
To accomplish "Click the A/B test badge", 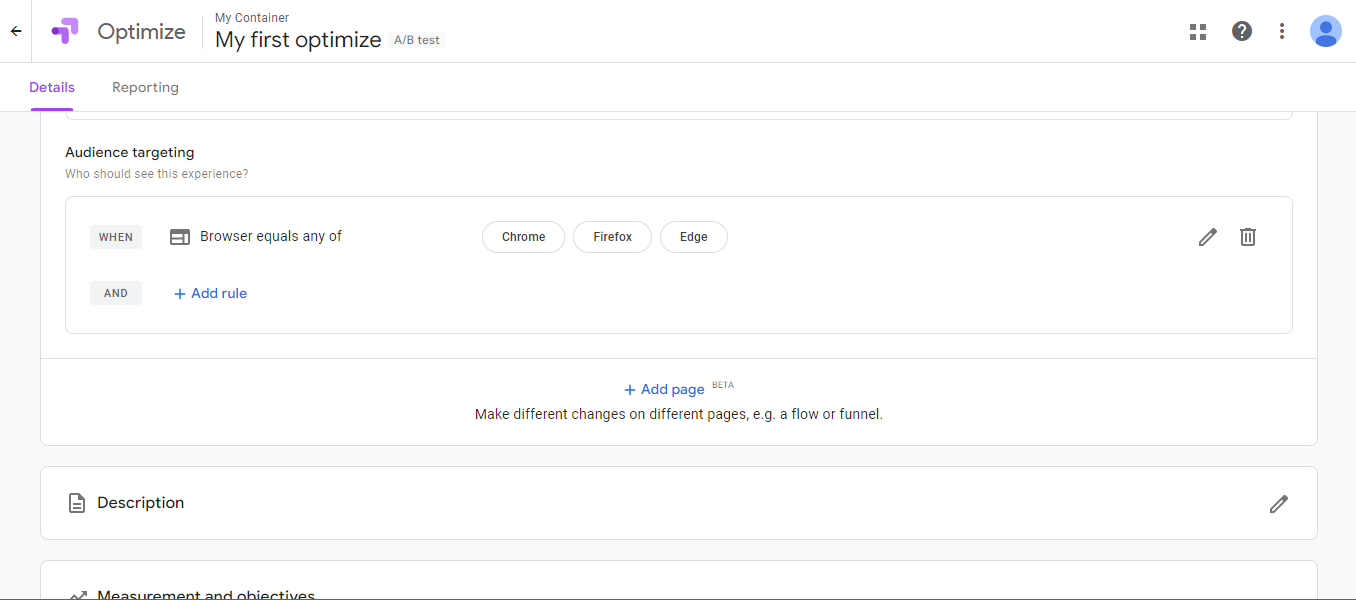I will 417,40.
